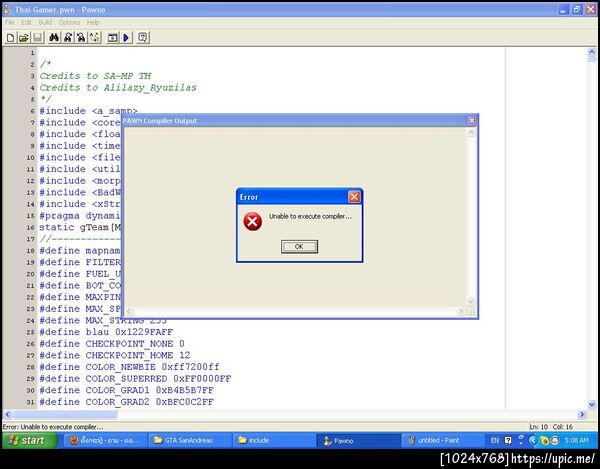Screen dimensions: 600x469
Task: Click the '#define COLOR_NEWBIE 0xff7200ff' line
Action: tap(129, 367)
